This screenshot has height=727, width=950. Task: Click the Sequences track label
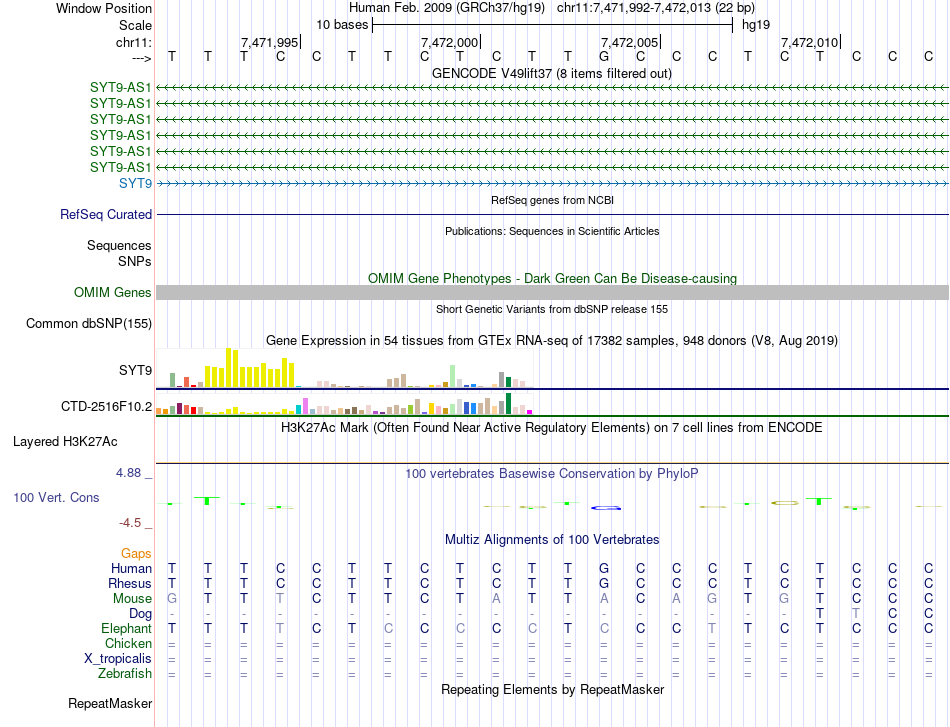[119, 245]
